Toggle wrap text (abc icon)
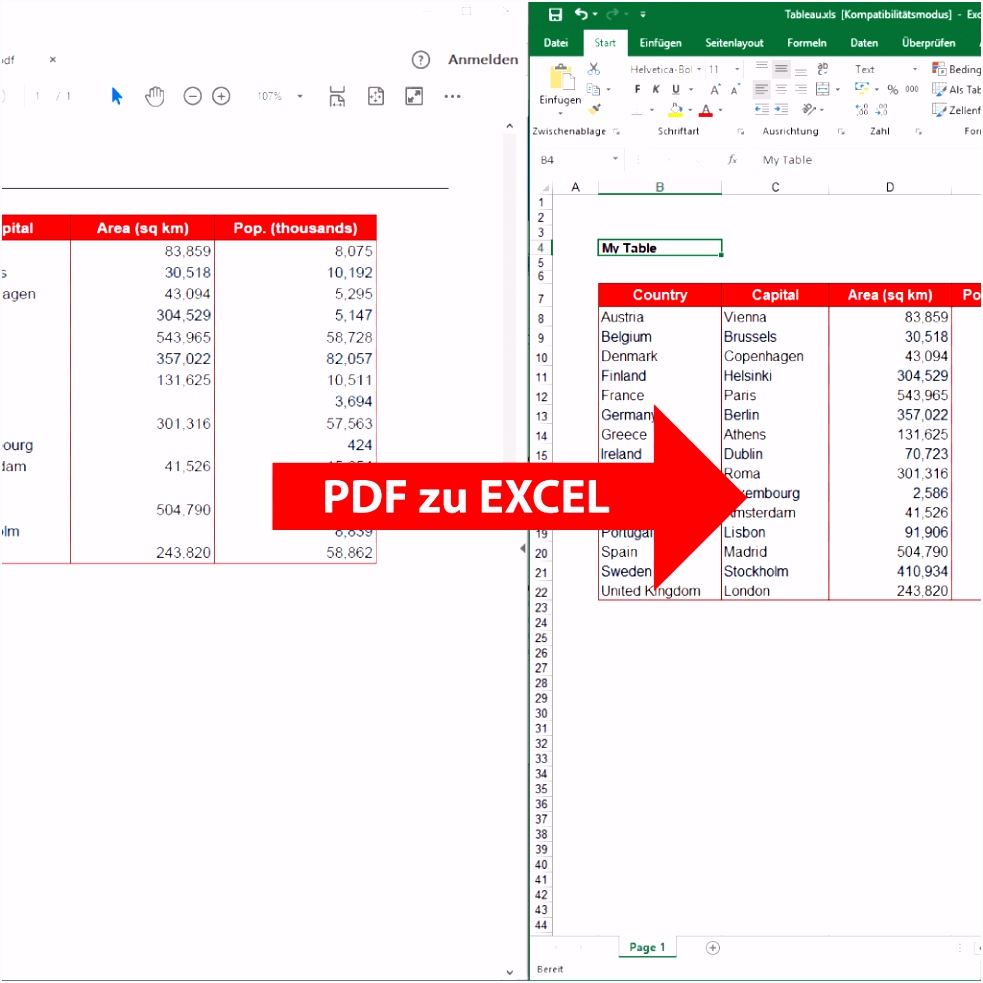Screen dimensions: 983x983 click(x=823, y=68)
